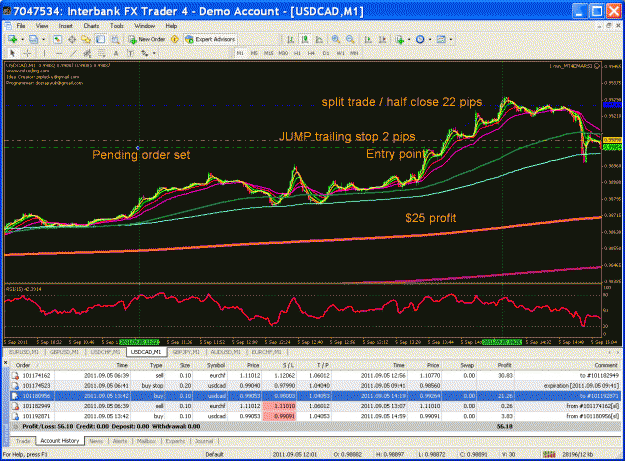Select the text A tool
The width and height of the screenshot is (625, 461).
point(116,53)
